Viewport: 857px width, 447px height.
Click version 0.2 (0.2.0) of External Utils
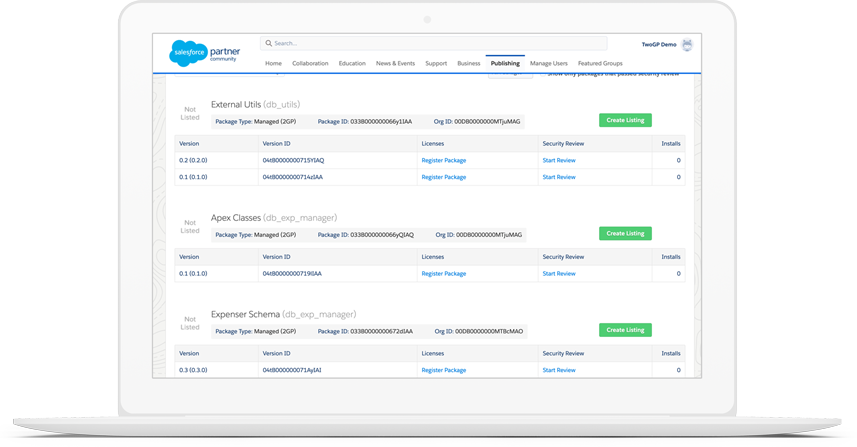(x=193, y=161)
